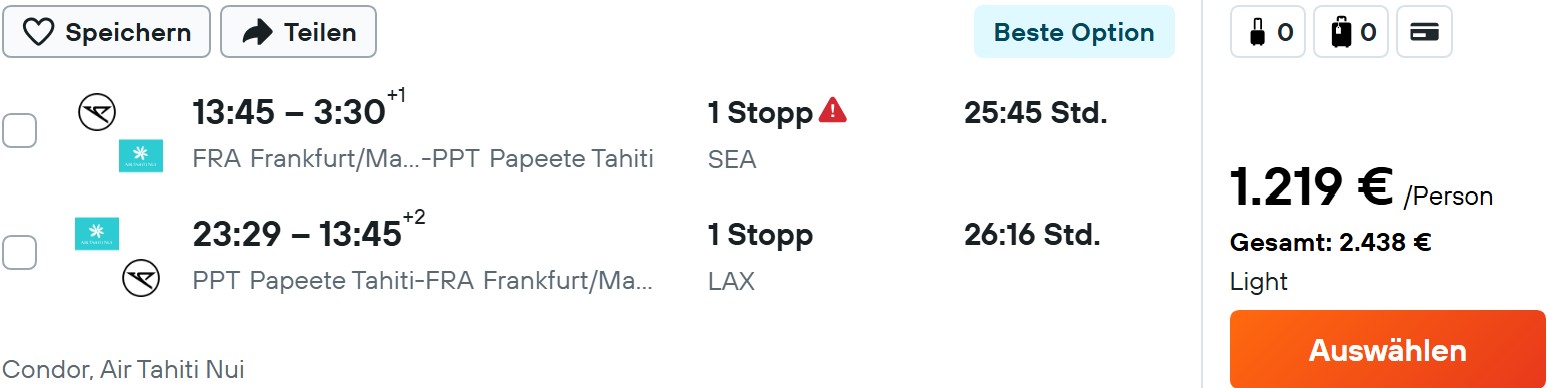This screenshot has width=1548, height=388.
Task: Click the Condor logo on the outbound flight
Action: [x=97, y=111]
